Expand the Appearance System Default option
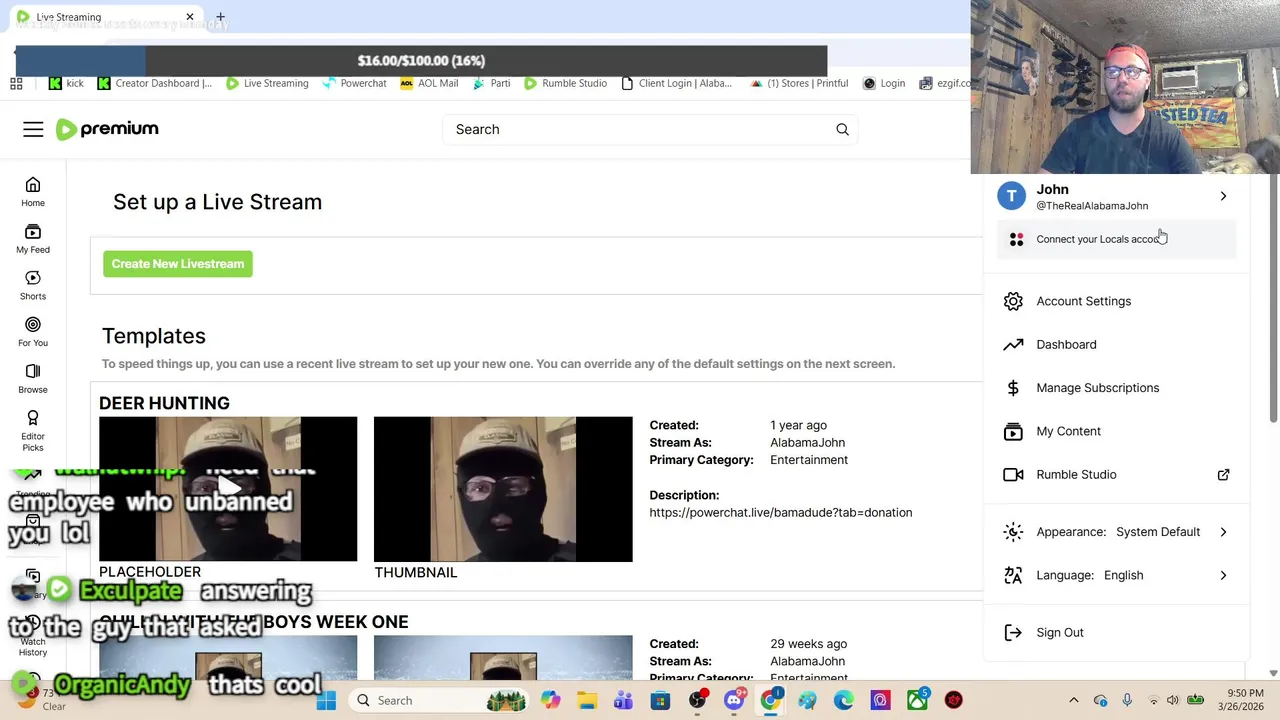 1117,532
